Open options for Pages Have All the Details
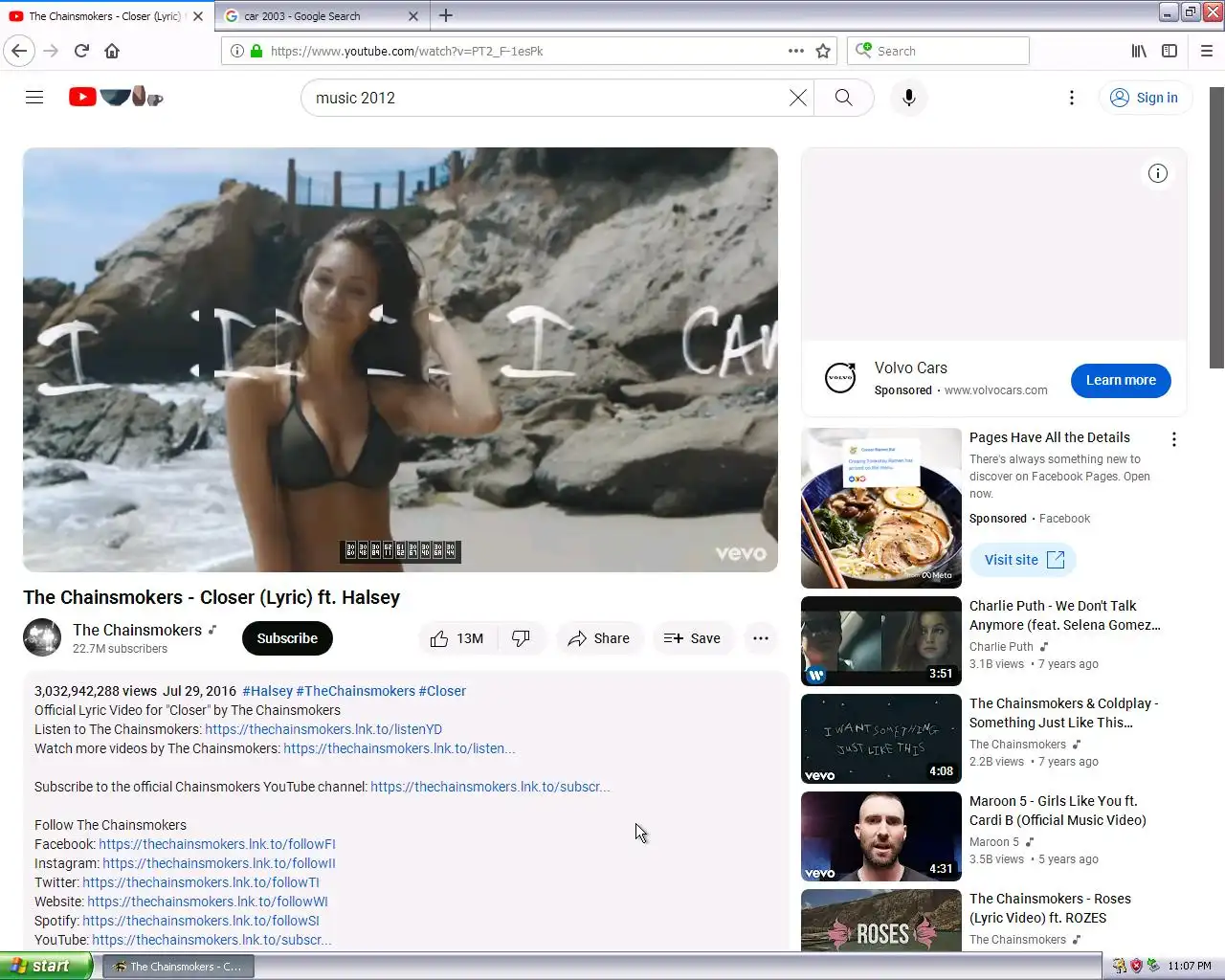 [1174, 439]
